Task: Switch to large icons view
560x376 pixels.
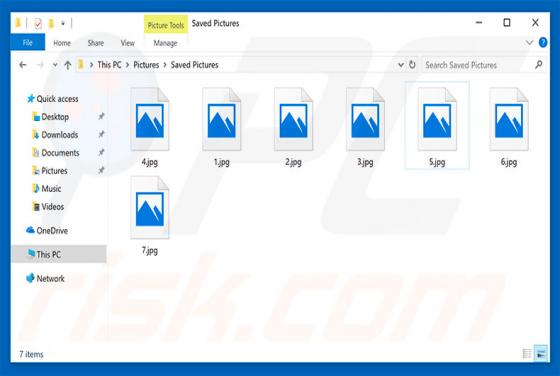Action: tap(541, 354)
